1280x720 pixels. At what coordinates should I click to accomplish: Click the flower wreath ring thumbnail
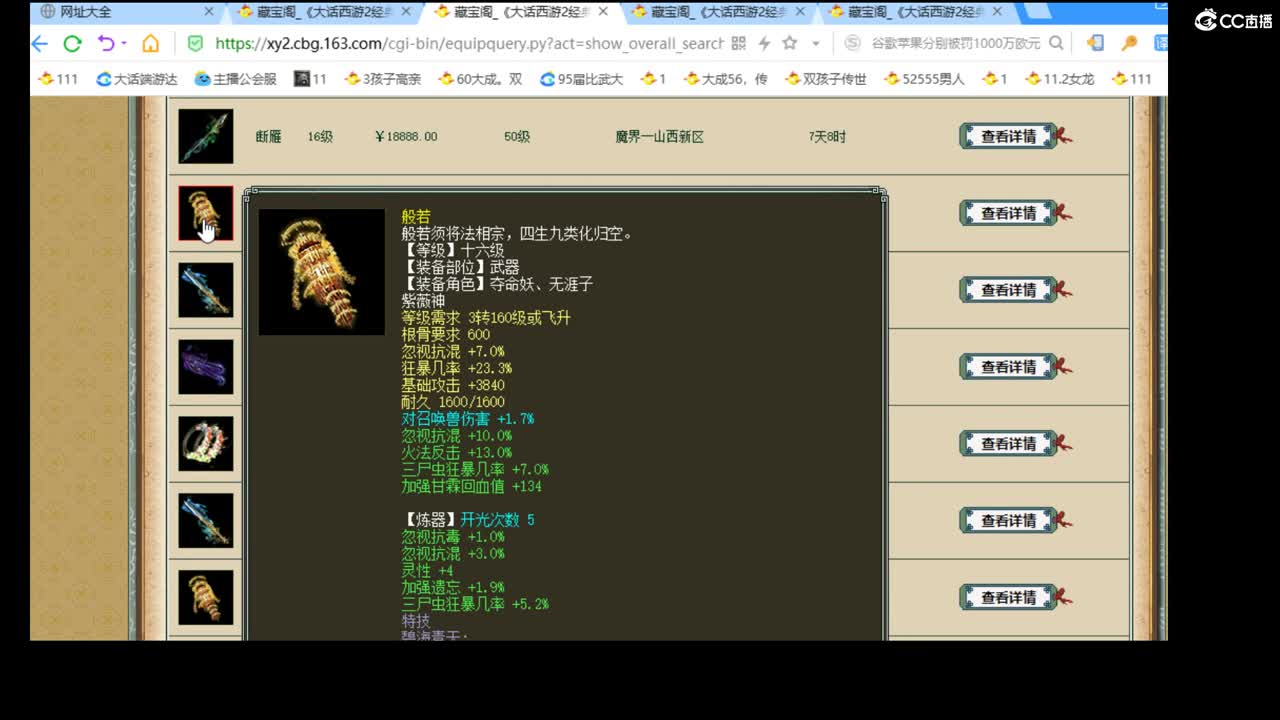coord(206,444)
